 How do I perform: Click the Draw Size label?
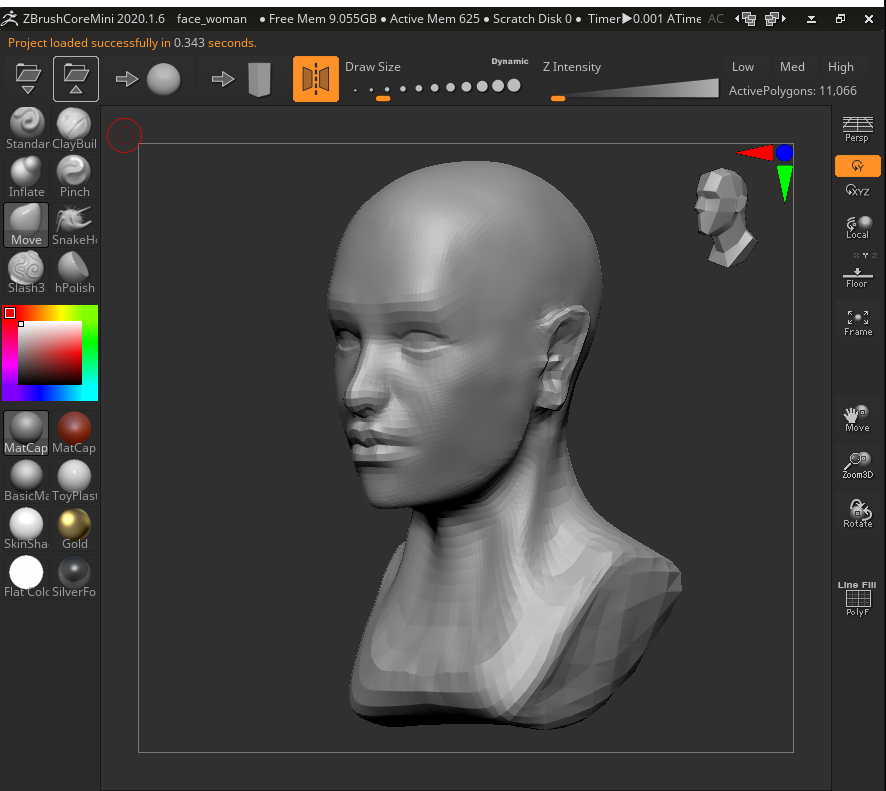pos(373,67)
